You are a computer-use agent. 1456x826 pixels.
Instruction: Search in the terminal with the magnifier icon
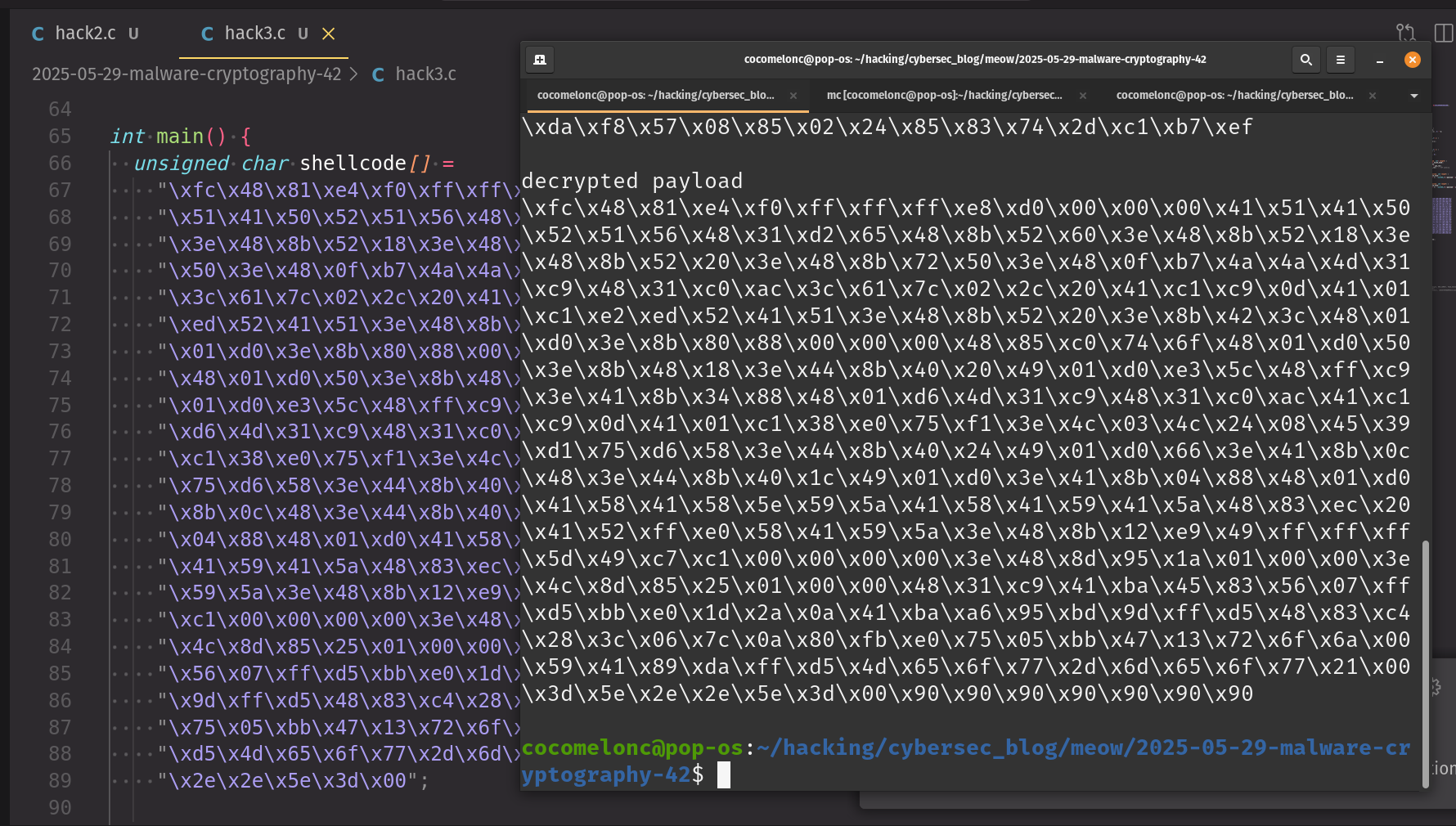pyautogui.click(x=1306, y=60)
